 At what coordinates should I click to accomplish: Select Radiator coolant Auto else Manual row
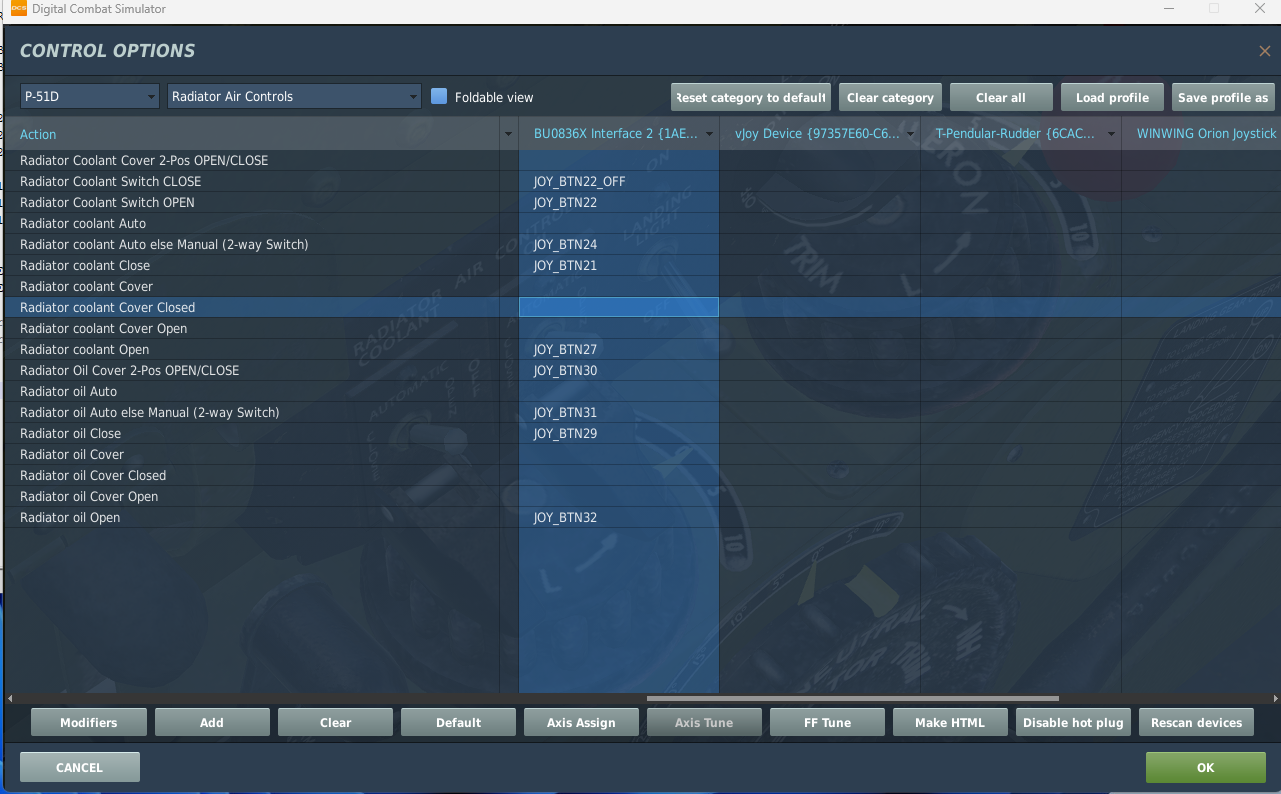643,244
